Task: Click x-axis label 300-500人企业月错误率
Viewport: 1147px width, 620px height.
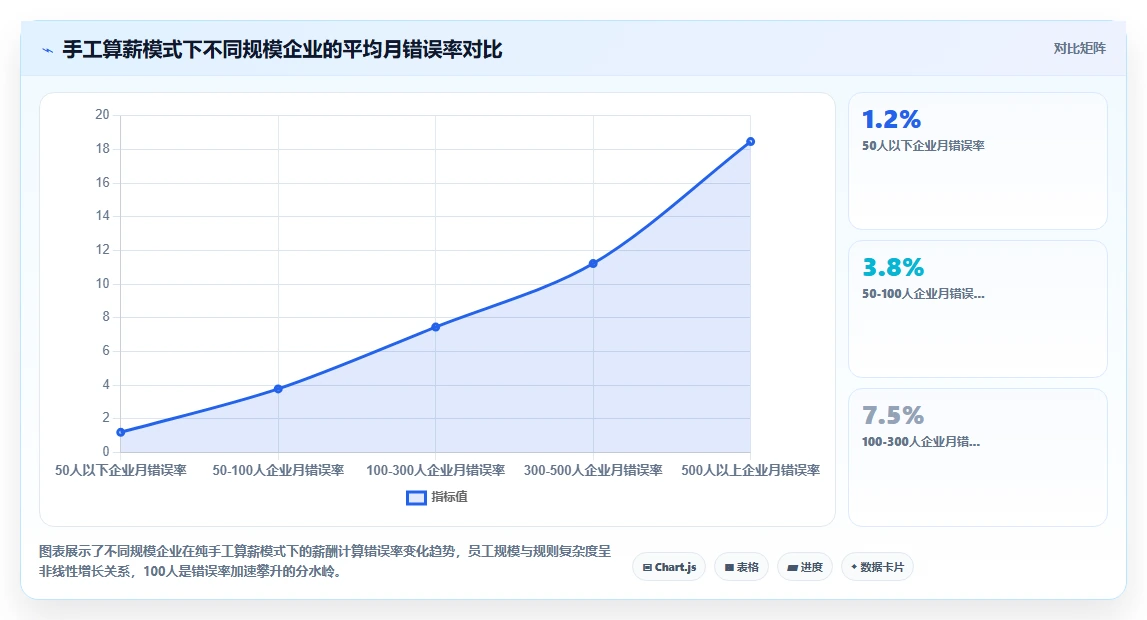Action: click(593, 470)
